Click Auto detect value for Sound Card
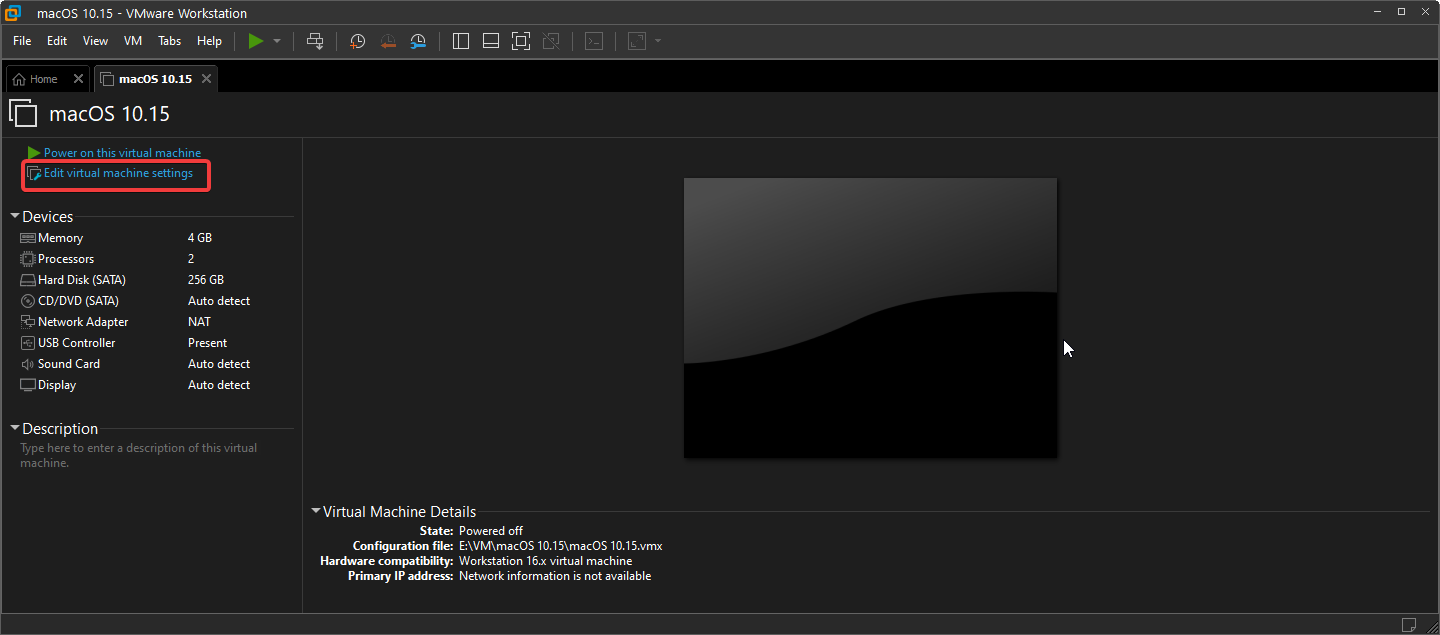The height and width of the screenshot is (635, 1440). pos(219,364)
